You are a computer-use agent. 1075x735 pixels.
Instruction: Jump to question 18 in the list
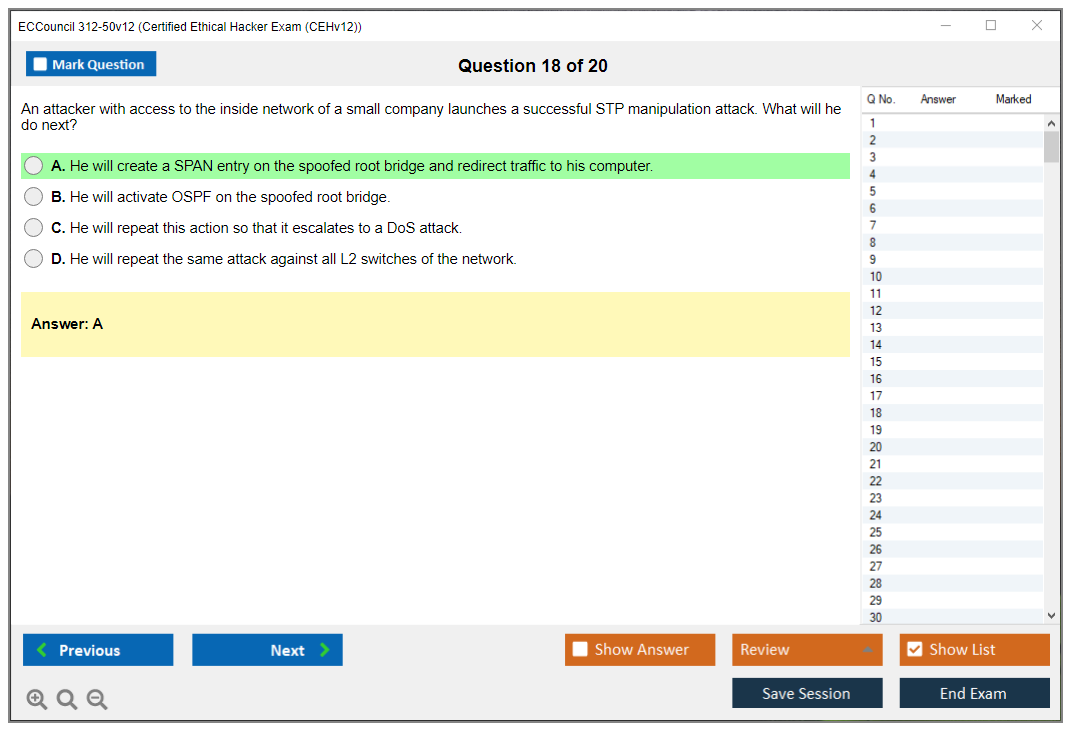click(876, 413)
